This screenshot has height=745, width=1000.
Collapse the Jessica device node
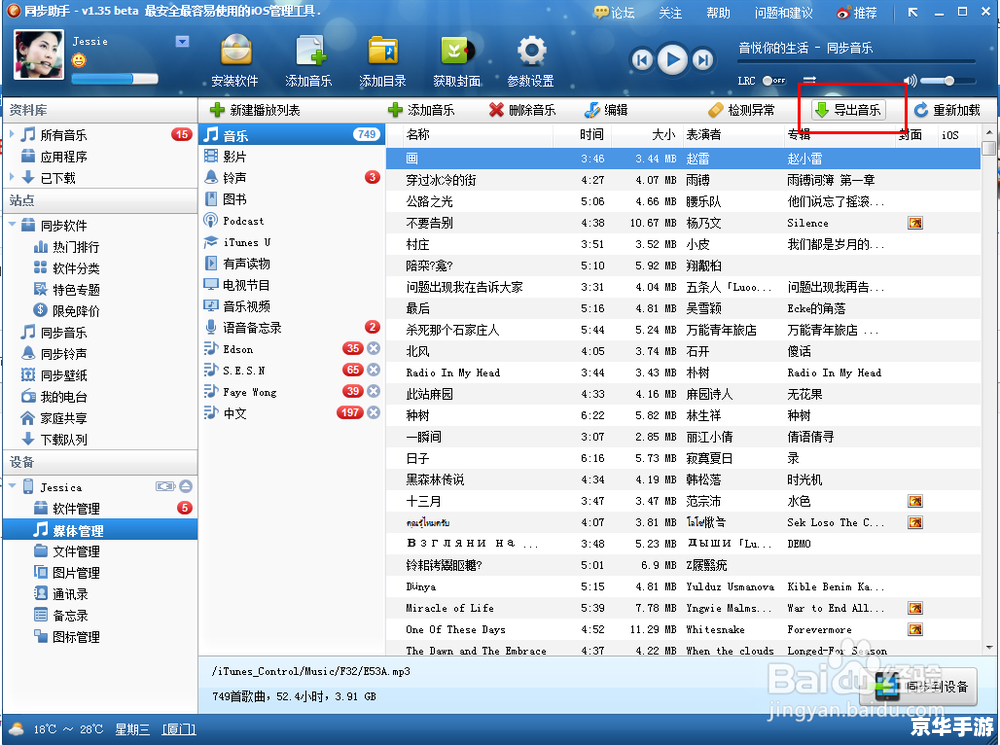[x=11, y=487]
